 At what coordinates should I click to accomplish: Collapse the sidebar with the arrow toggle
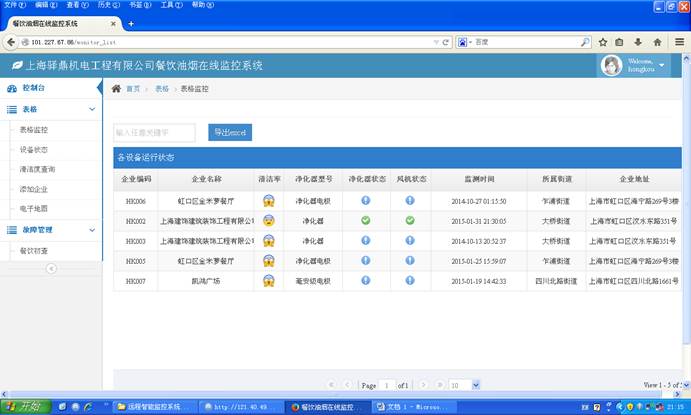(x=51, y=268)
